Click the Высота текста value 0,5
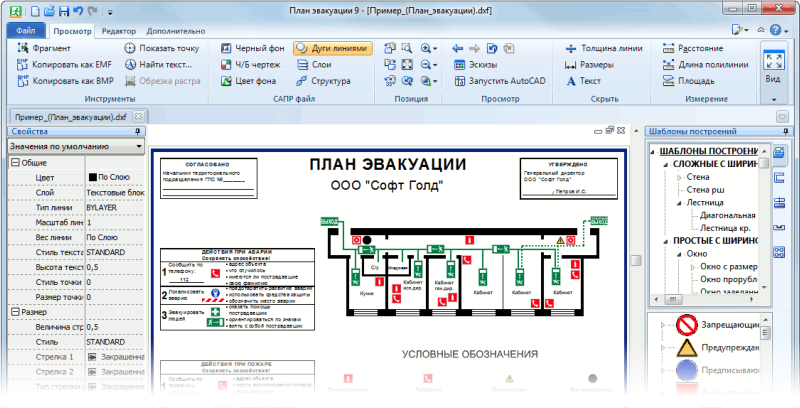This screenshot has height=408, width=800. [115, 267]
